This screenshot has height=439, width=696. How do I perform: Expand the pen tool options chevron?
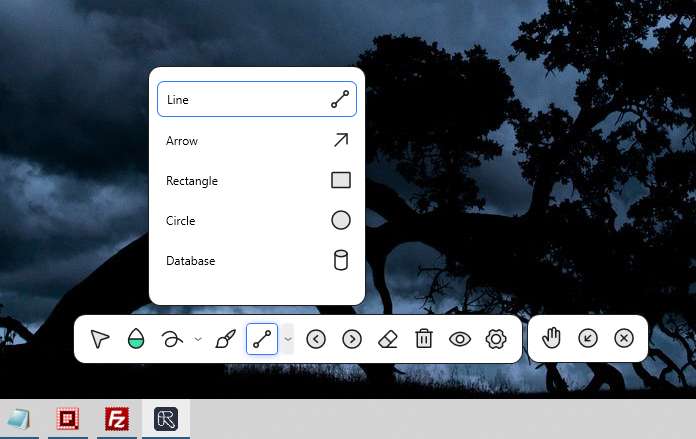coord(198,339)
